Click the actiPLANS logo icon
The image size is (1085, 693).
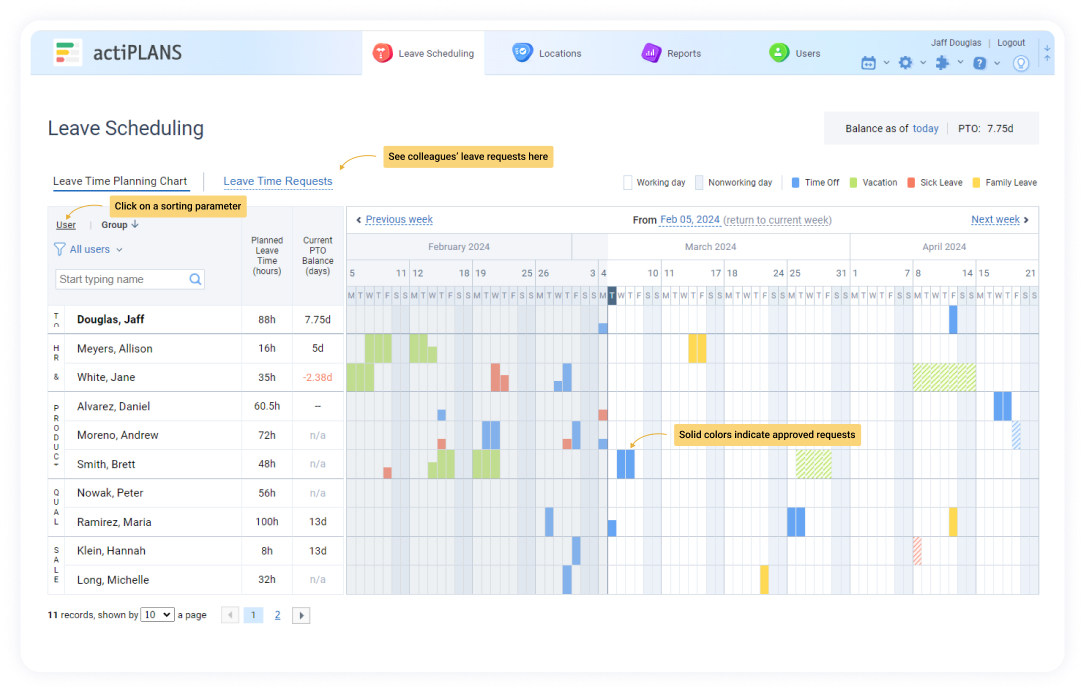click(x=68, y=53)
